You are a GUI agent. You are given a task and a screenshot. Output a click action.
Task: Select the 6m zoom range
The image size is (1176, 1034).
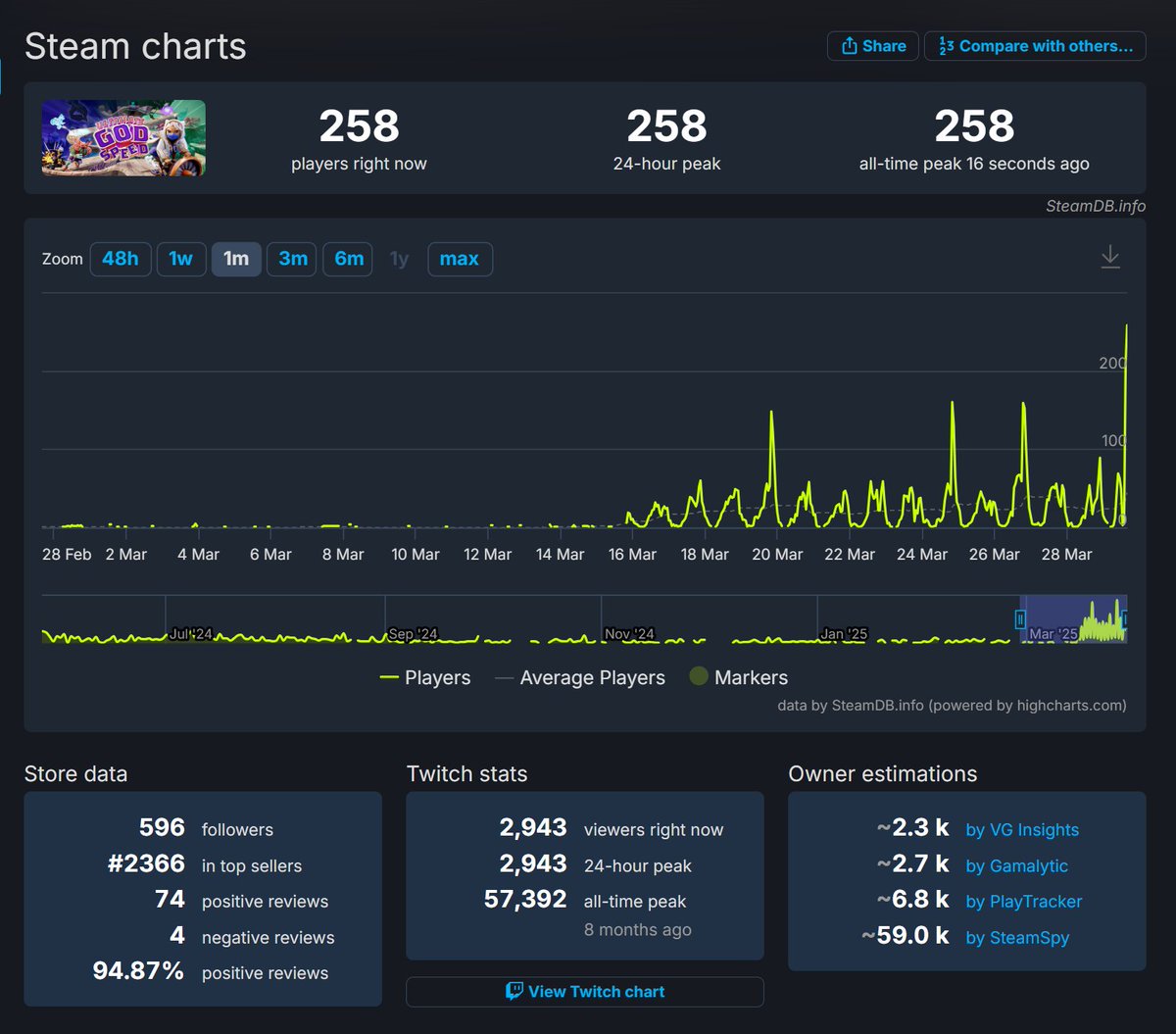click(349, 259)
